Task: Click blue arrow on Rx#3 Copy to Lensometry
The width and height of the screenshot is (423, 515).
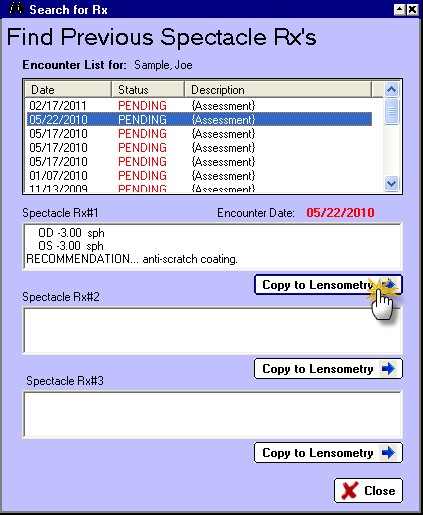Action: click(388, 453)
